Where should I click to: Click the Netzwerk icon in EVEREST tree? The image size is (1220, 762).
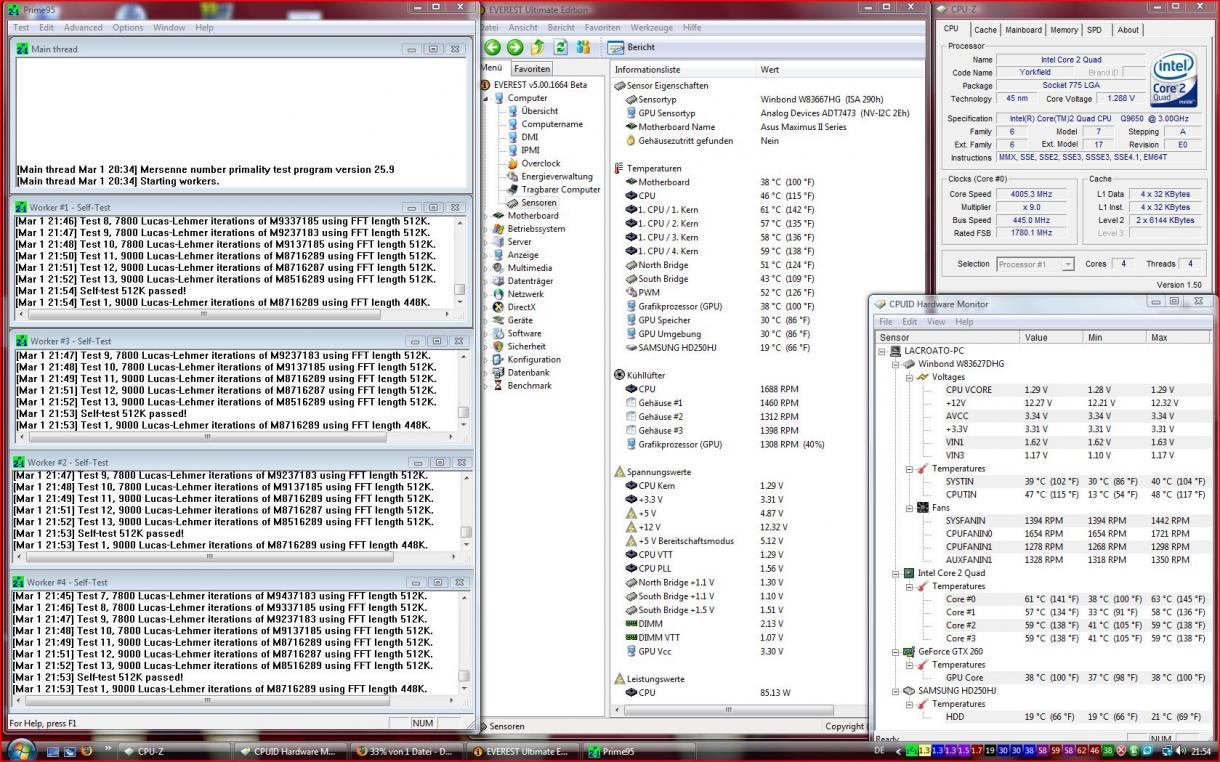(x=500, y=294)
